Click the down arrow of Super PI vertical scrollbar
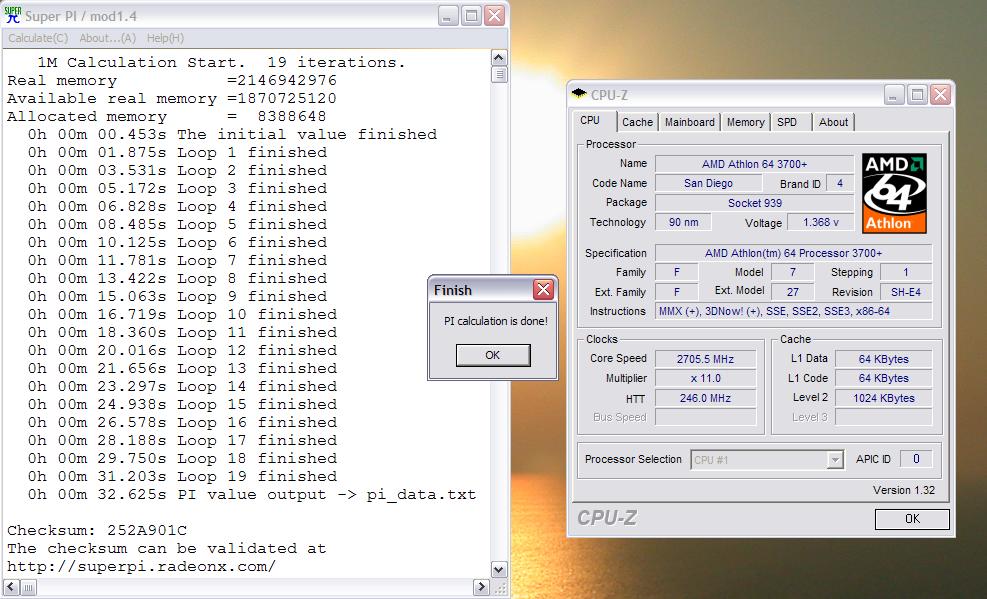987x599 pixels. click(499, 569)
